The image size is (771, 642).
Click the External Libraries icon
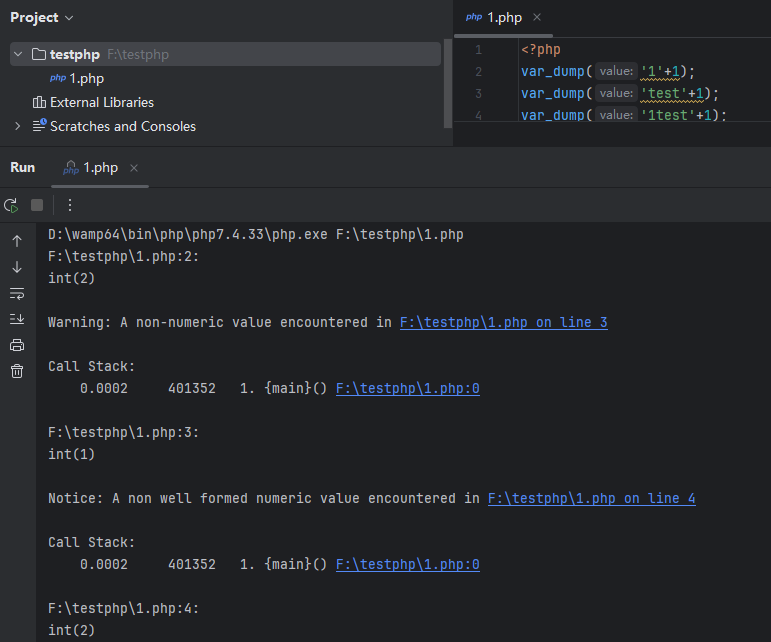tap(40, 102)
